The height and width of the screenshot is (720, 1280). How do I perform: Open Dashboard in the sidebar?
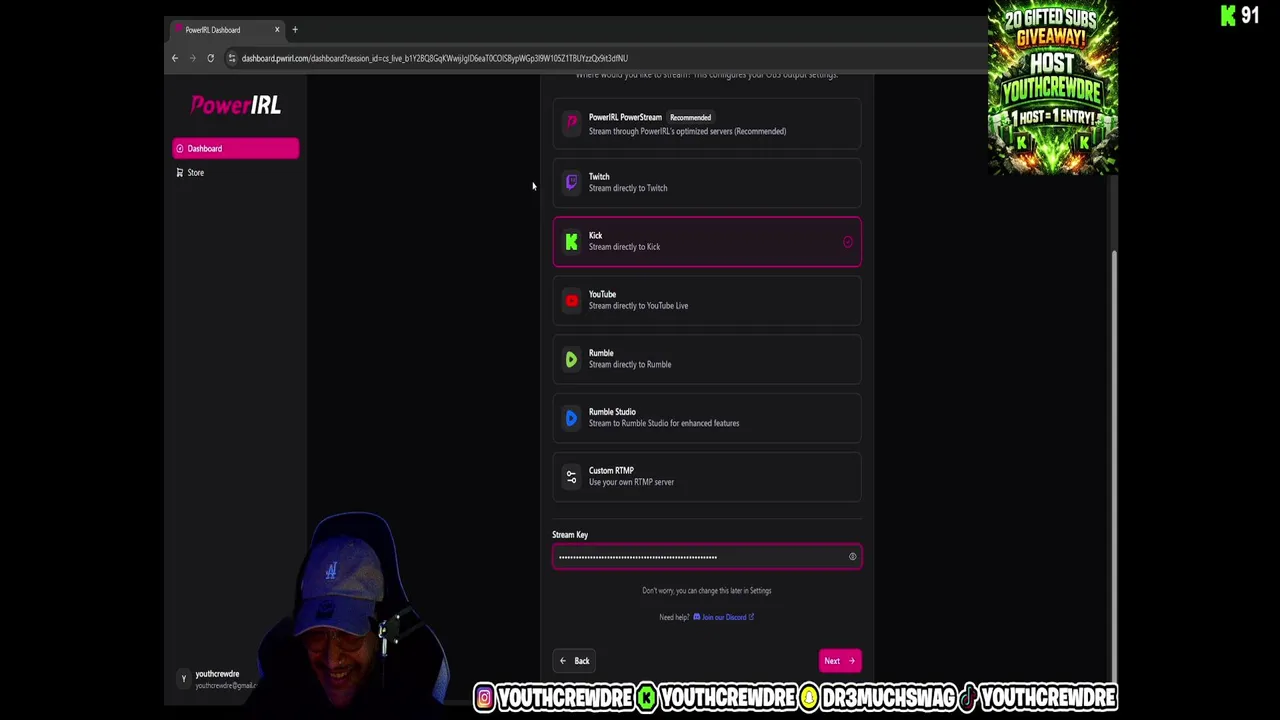235,149
